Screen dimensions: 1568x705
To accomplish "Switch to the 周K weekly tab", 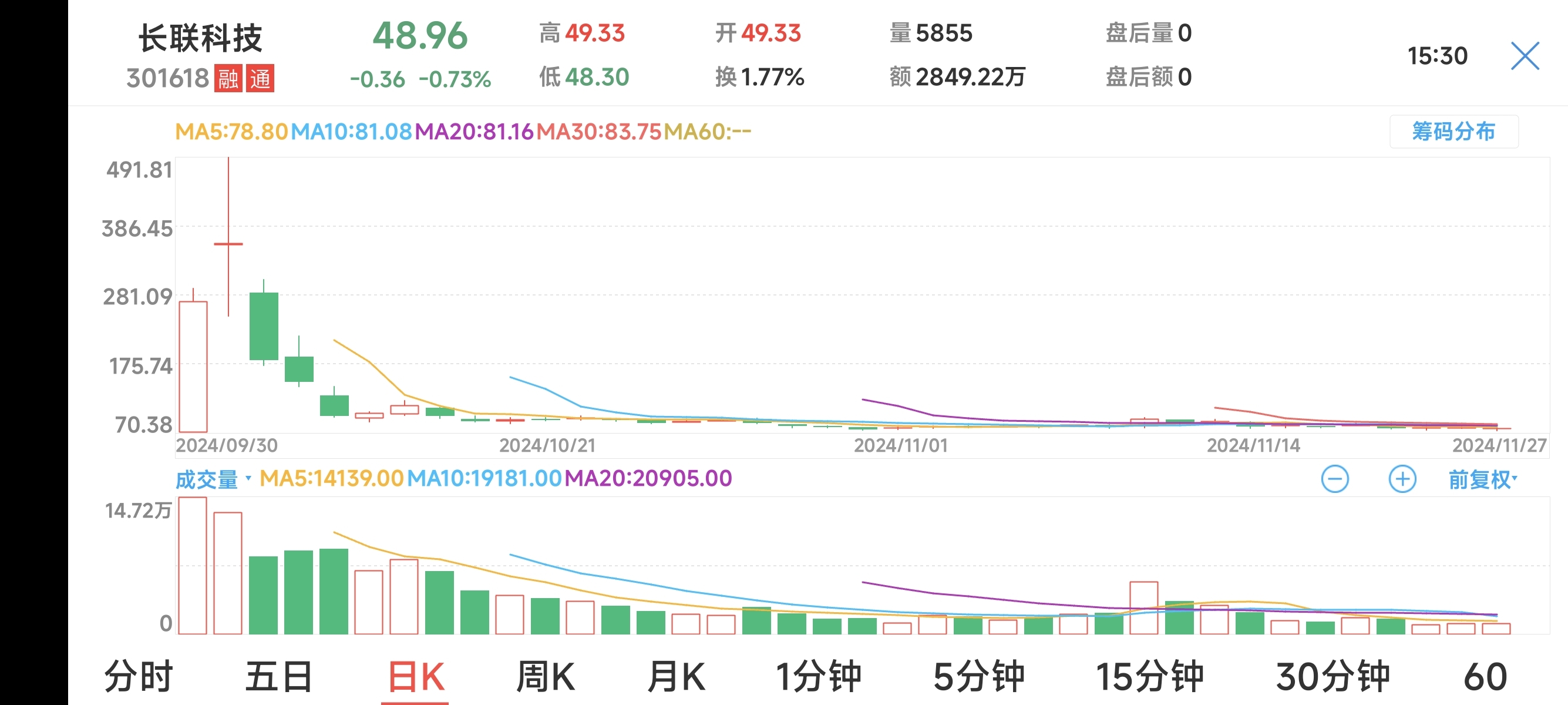I will (545, 676).
